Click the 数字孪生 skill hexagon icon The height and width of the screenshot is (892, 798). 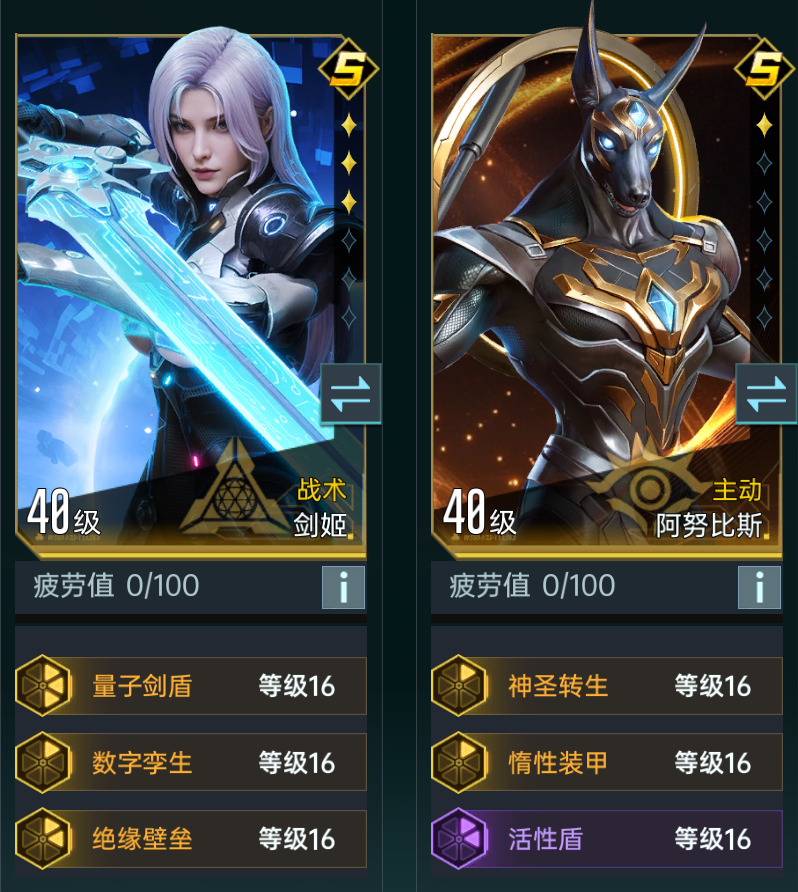tap(43, 762)
